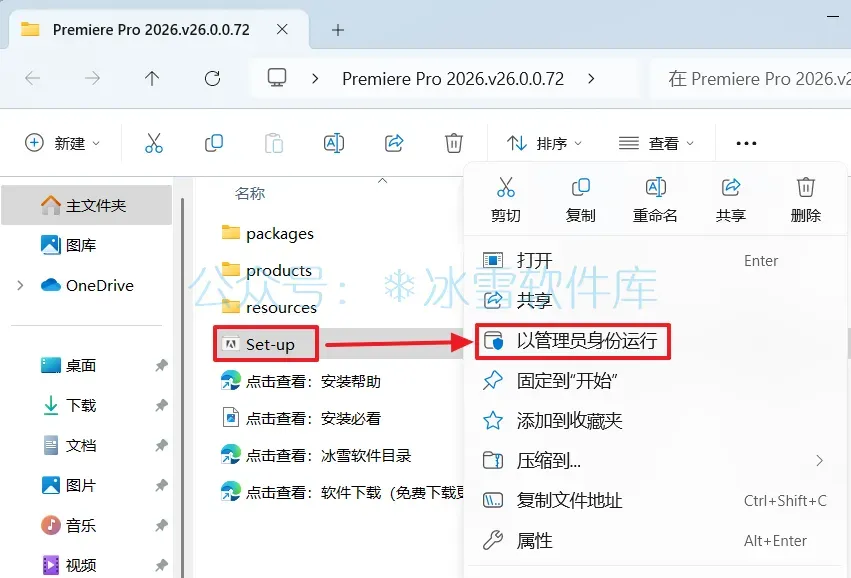Open the 新建 (New) dropdown
This screenshot has width=851, height=578.
pos(62,143)
